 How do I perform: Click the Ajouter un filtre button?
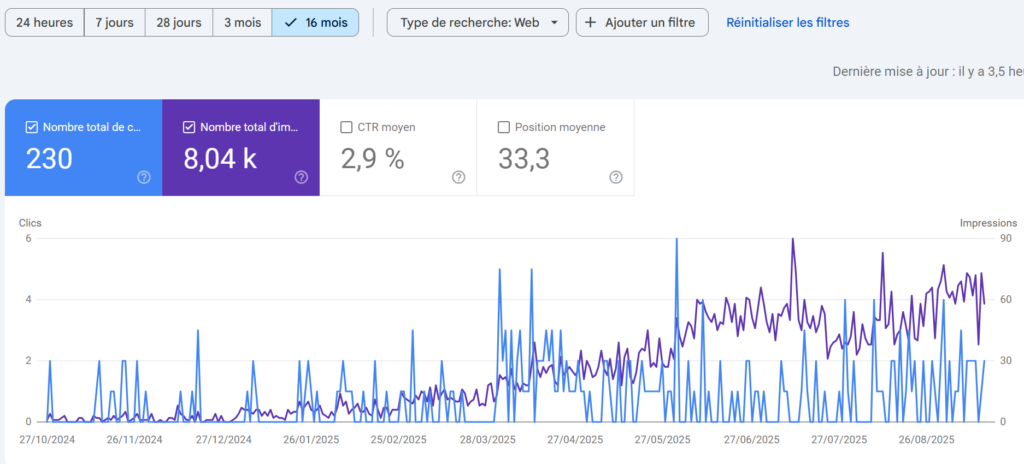click(642, 22)
